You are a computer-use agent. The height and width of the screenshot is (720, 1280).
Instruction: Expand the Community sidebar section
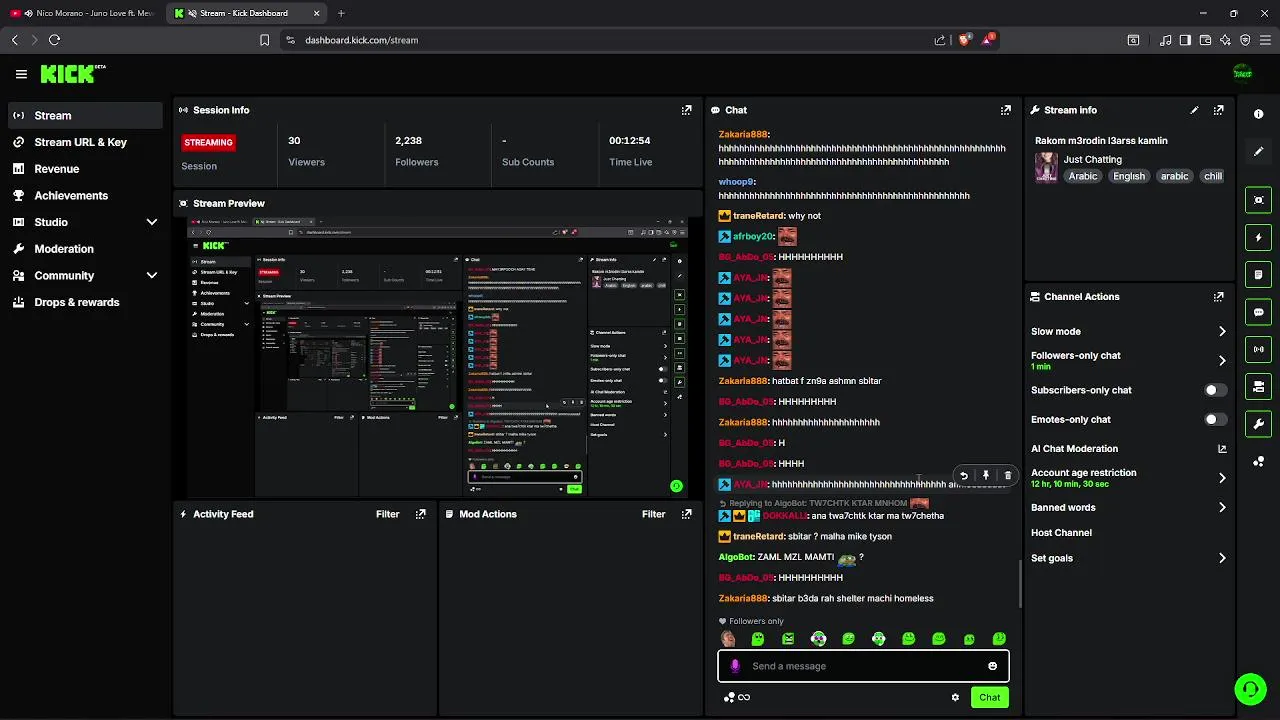coord(152,276)
